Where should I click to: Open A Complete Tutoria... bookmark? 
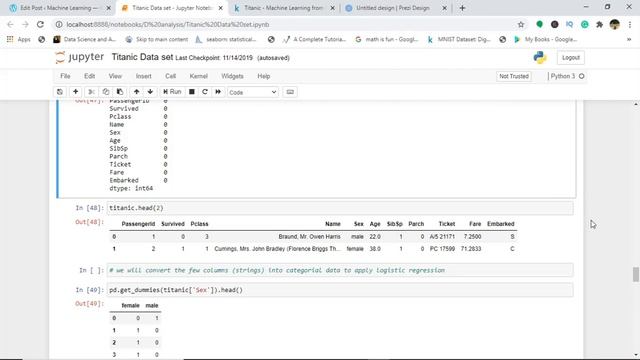point(314,40)
